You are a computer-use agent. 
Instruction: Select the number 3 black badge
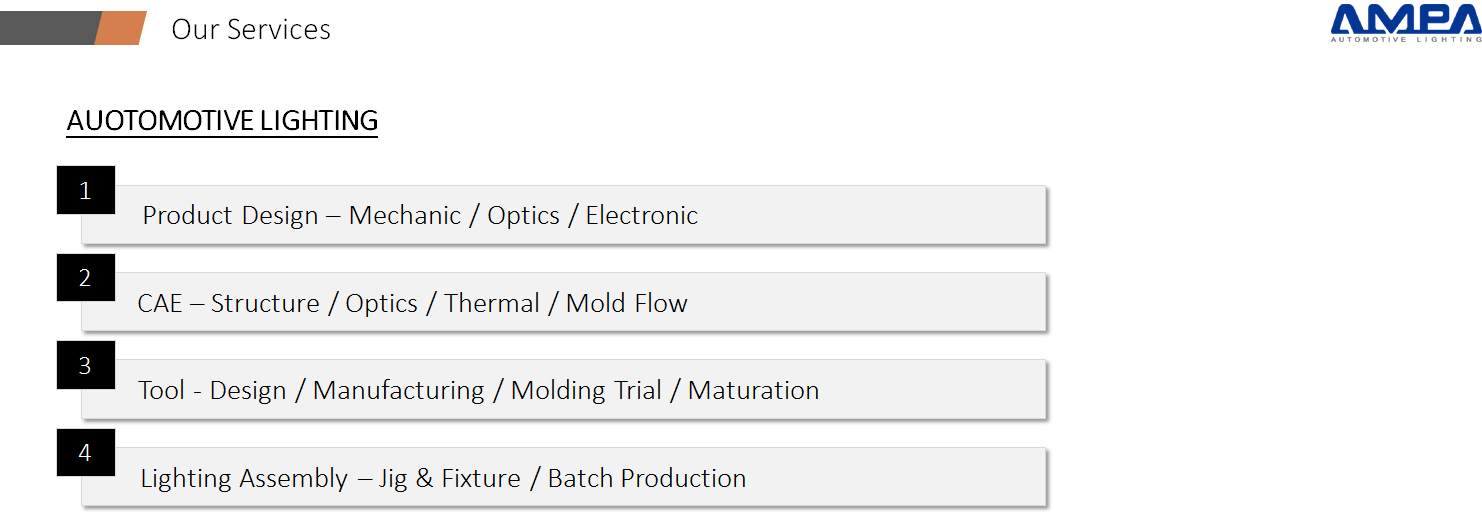pyautogui.click(x=86, y=365)
